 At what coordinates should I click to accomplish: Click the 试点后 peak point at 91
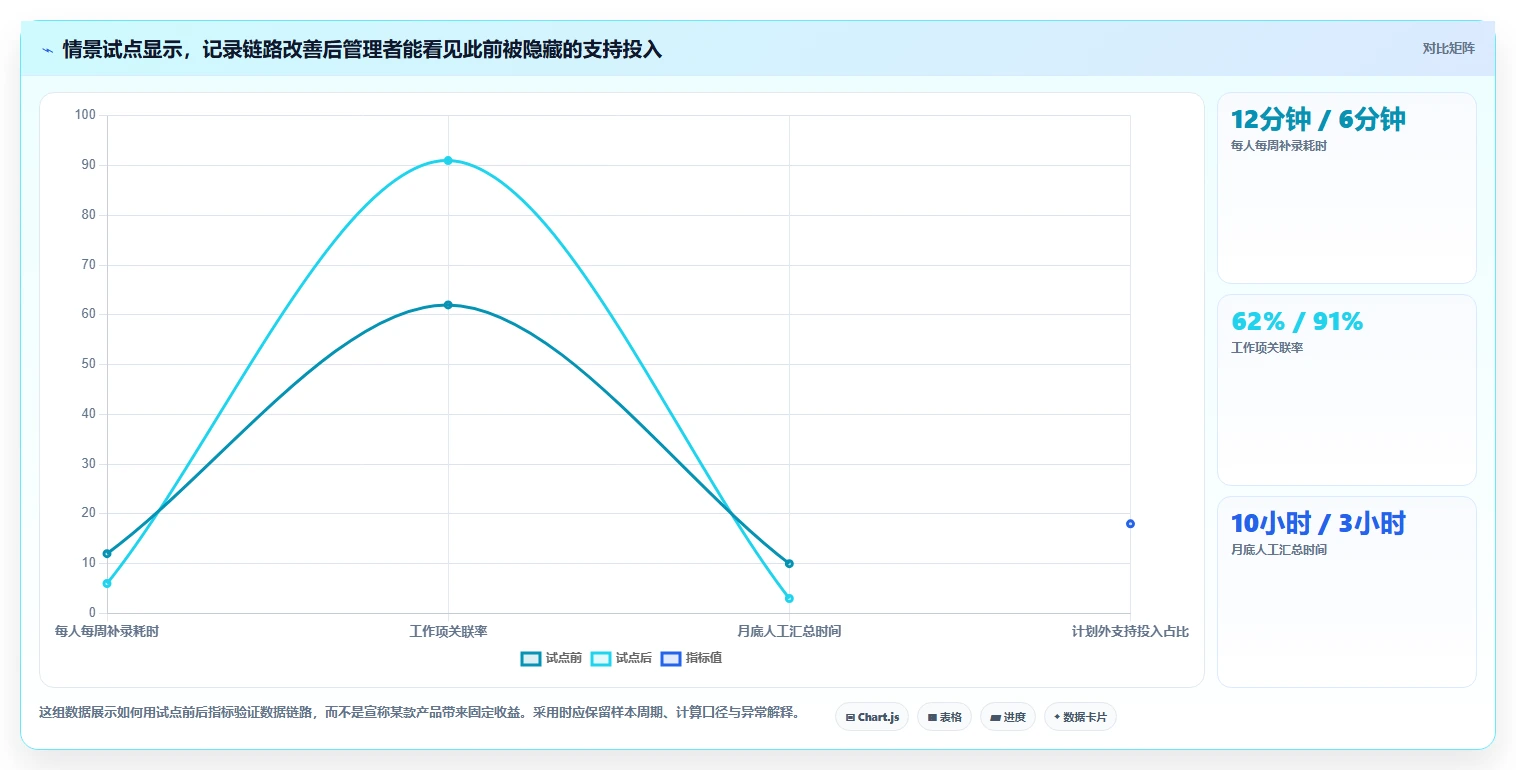(448, 160)
